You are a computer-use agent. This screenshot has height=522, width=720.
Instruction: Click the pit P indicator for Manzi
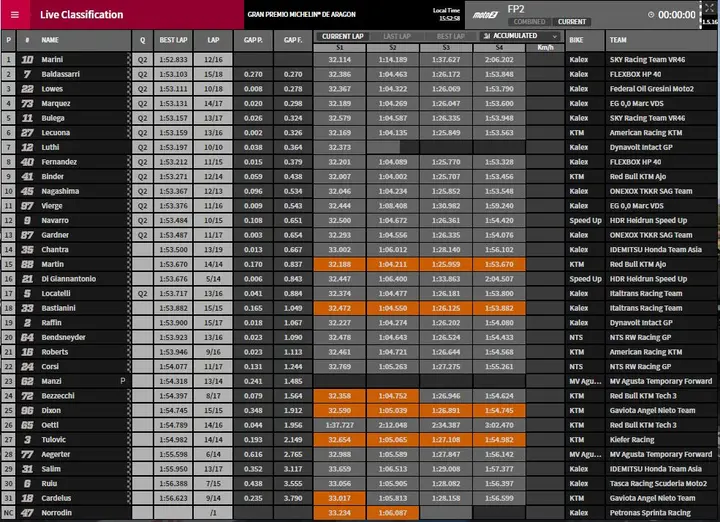(x=123, y=381)
